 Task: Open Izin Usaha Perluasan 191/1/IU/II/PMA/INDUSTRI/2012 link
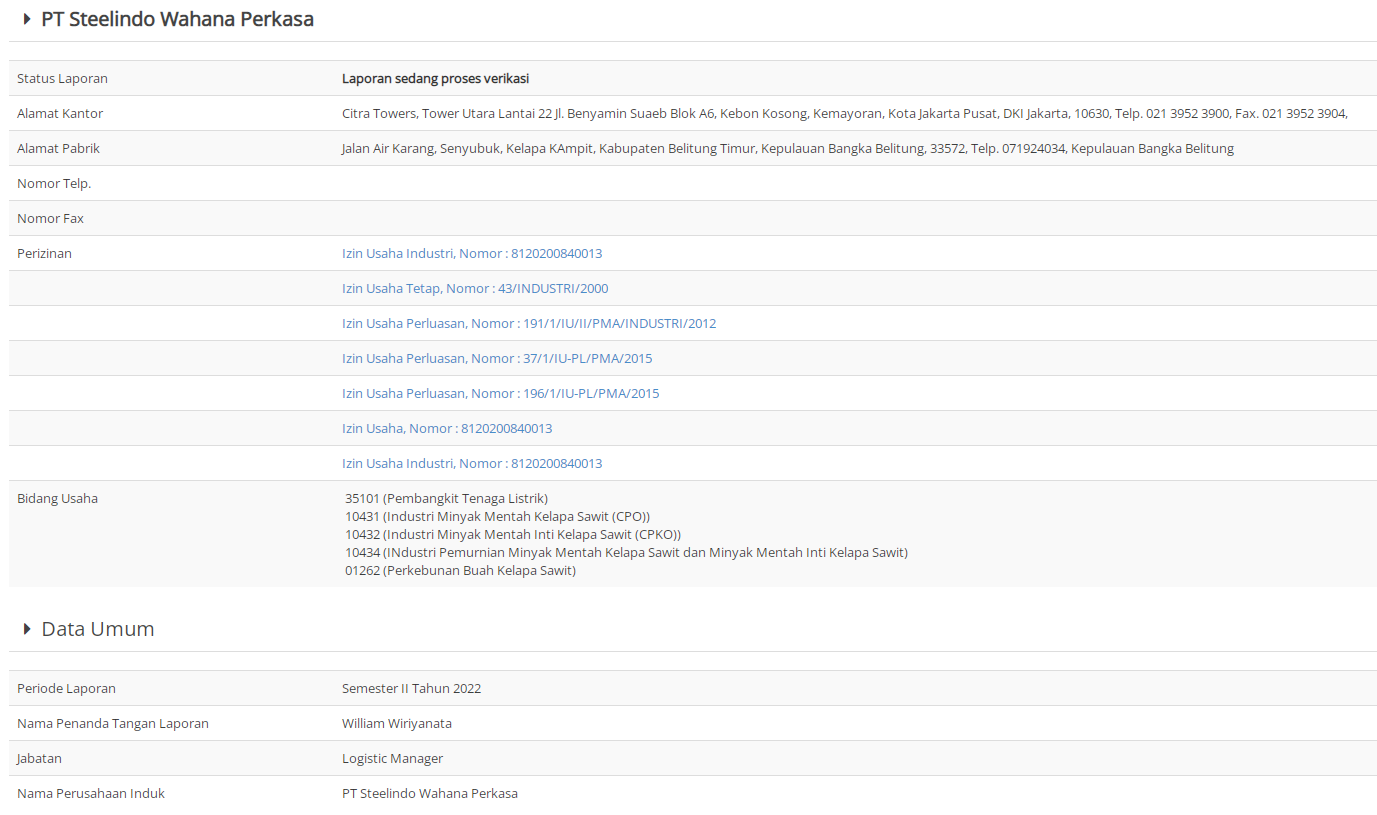(529, 323)
